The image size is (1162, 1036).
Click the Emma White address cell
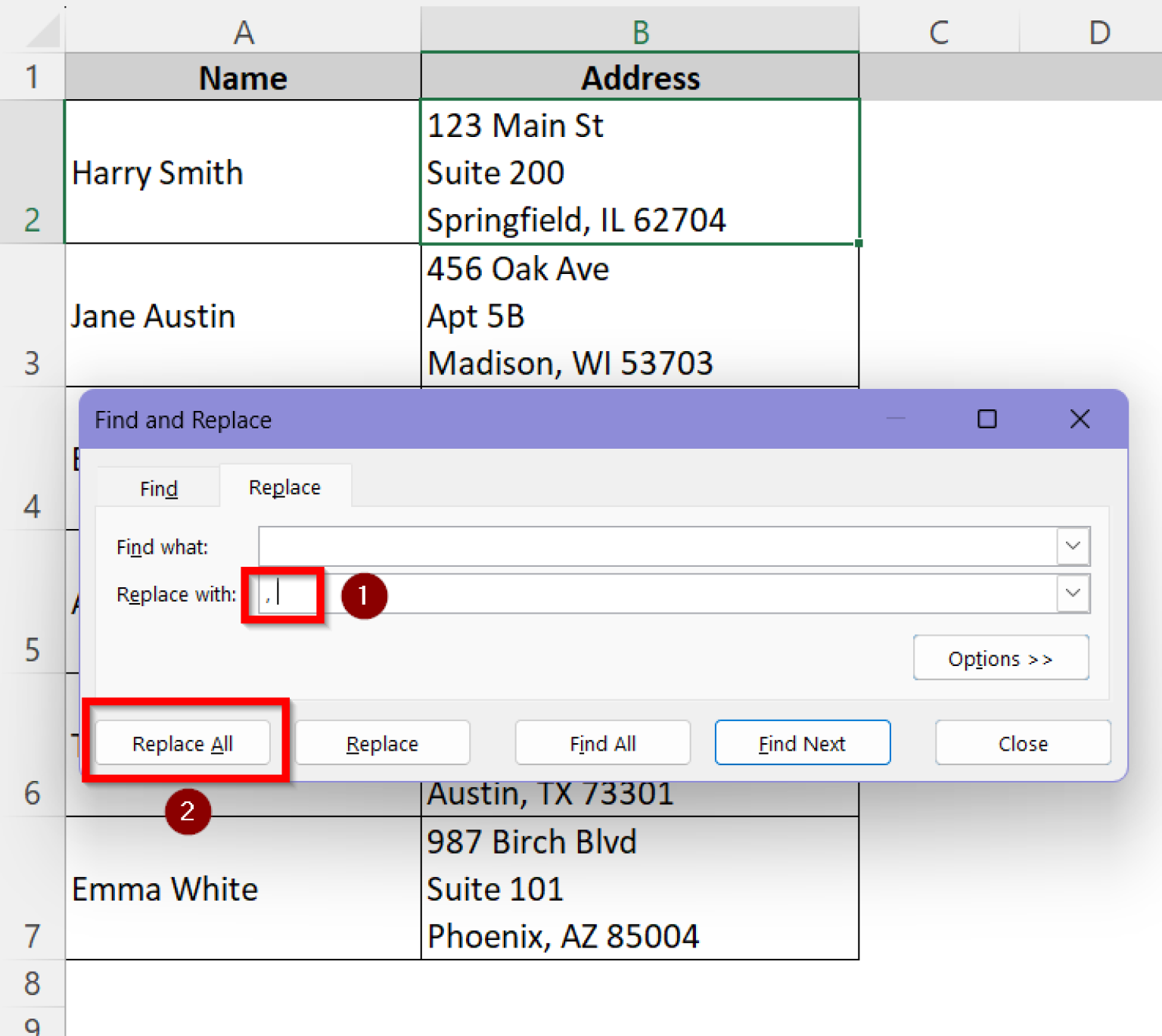(639, 888)
